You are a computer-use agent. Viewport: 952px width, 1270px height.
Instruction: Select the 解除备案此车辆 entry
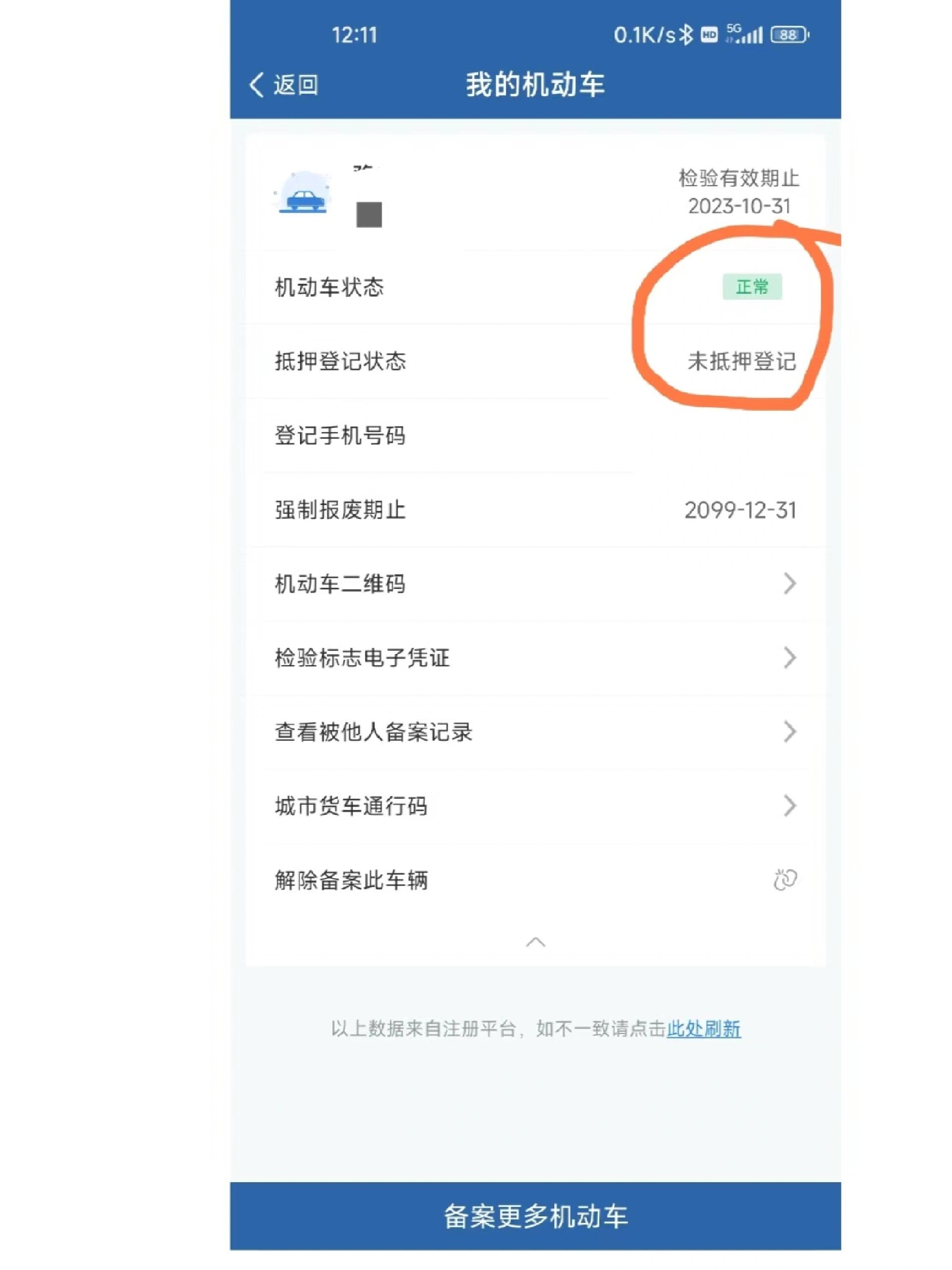(535, 880)
